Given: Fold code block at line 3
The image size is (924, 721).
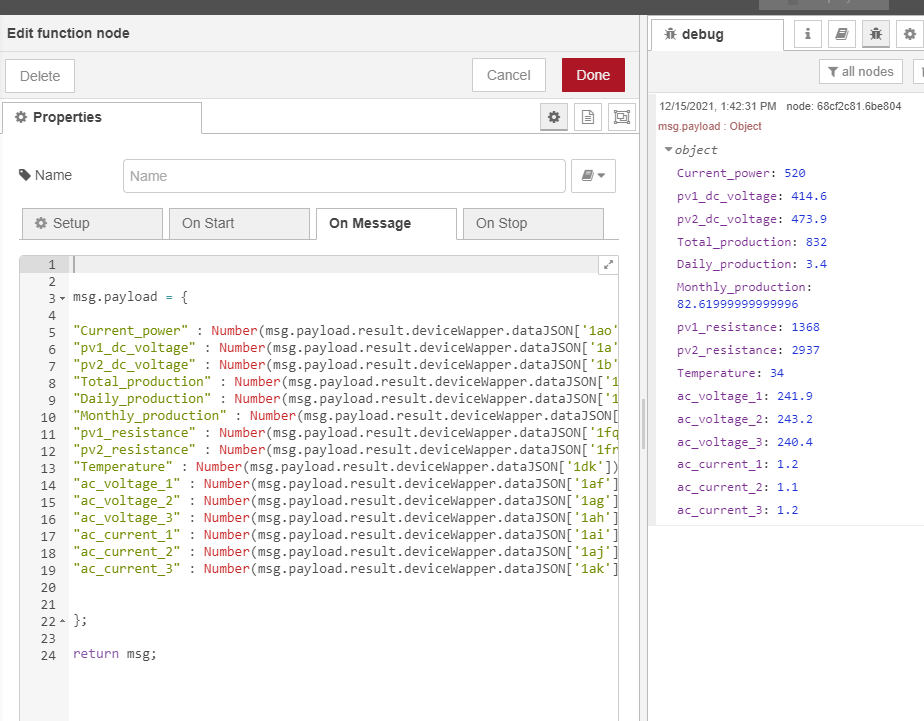Looking at the screenshot, I should 62,299.
